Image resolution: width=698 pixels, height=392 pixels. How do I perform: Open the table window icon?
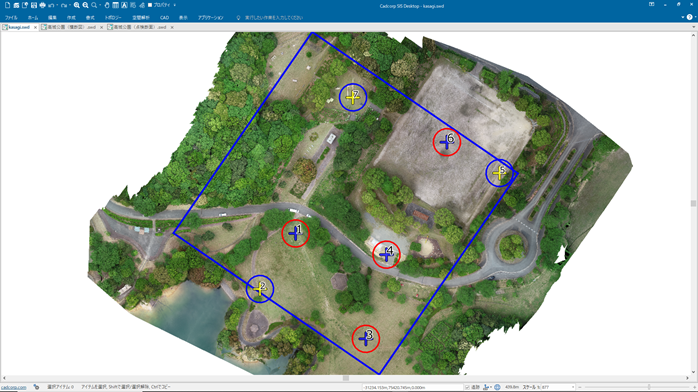[x=115, y=5]
